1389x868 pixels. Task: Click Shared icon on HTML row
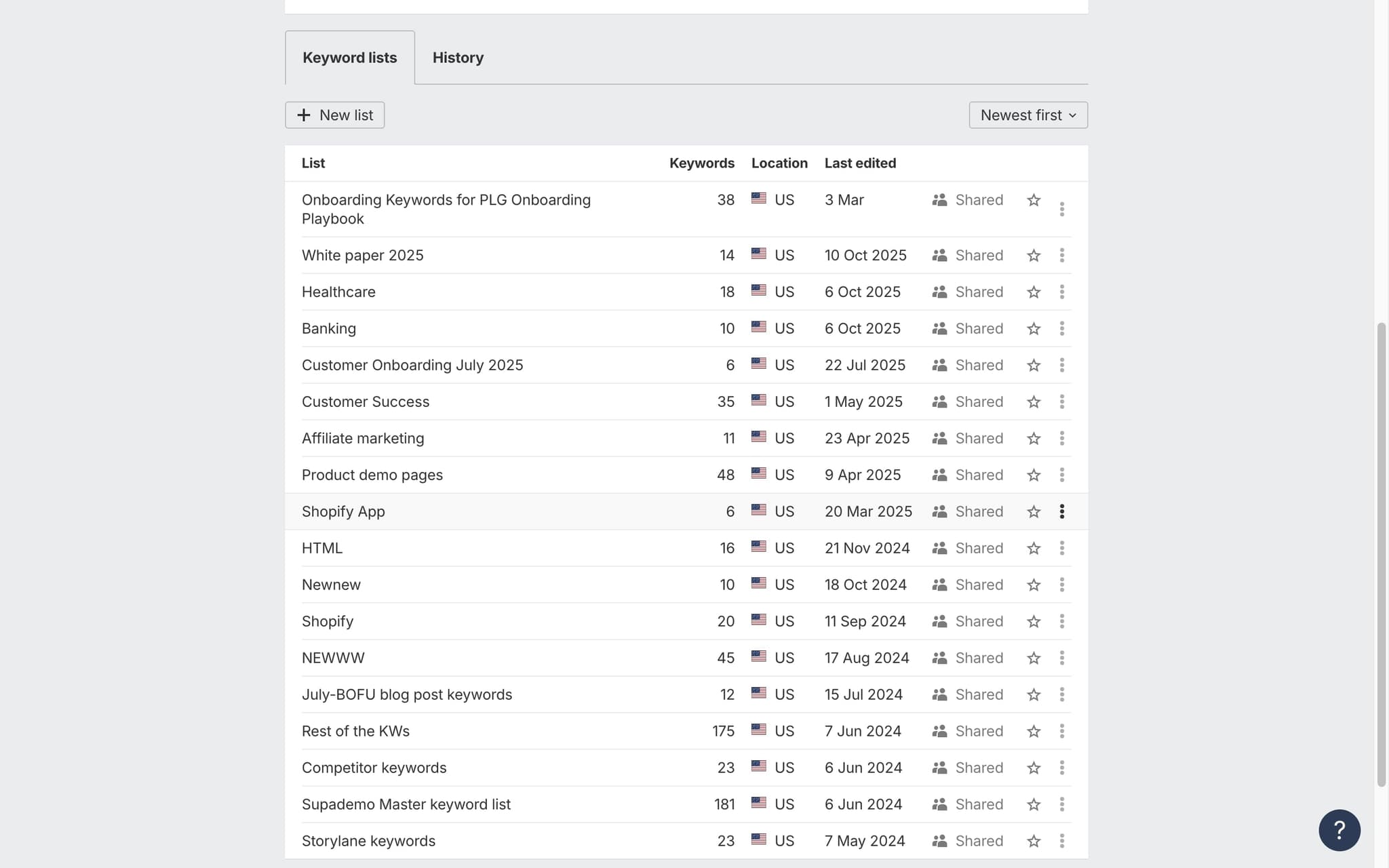tap(939, 548)
